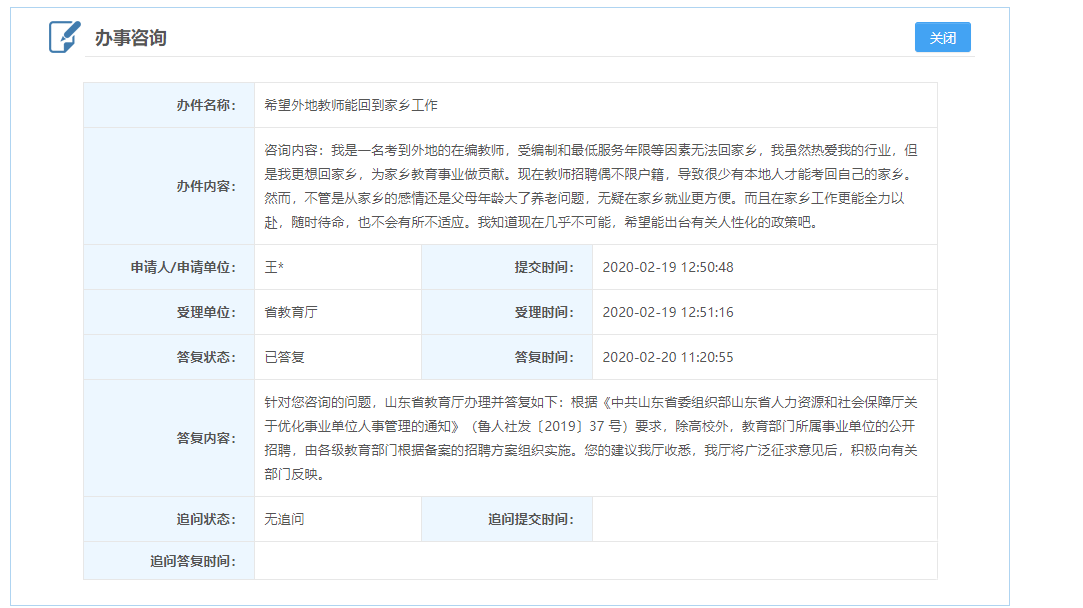Click the pen-and-paper icon beside 办事咨询

coord(64,37)
